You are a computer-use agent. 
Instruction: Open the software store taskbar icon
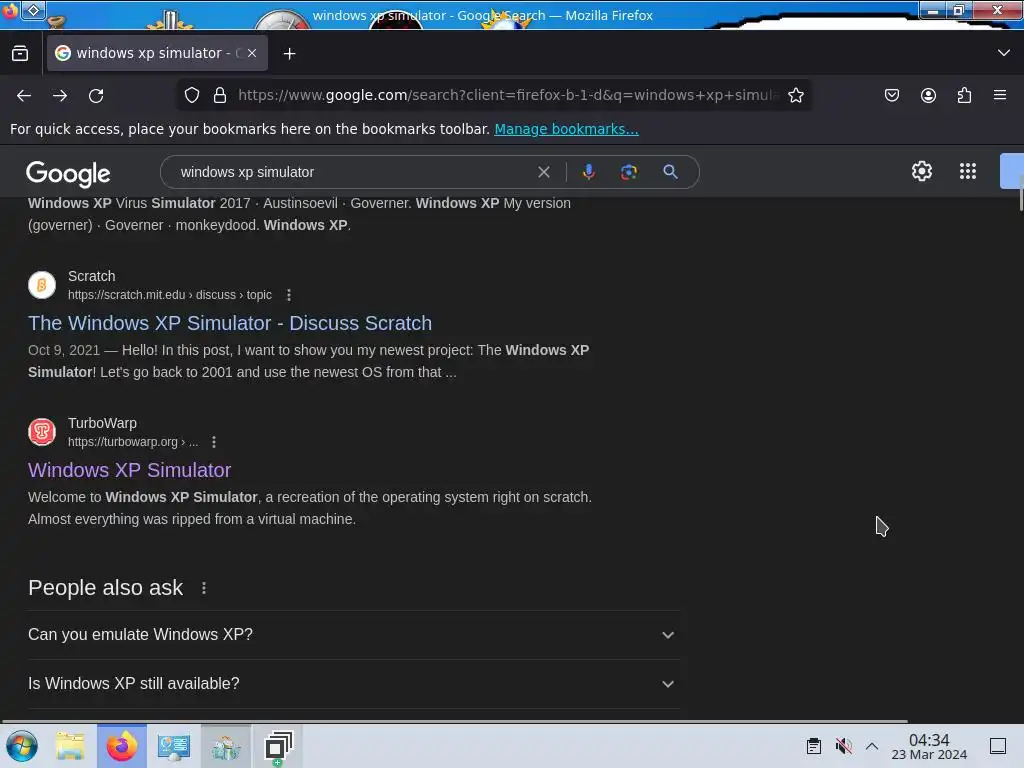click(225, 746)
